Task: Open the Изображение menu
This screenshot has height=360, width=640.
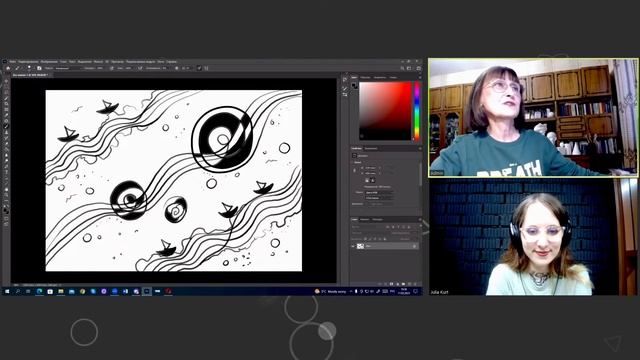Action: click(49, 62)
